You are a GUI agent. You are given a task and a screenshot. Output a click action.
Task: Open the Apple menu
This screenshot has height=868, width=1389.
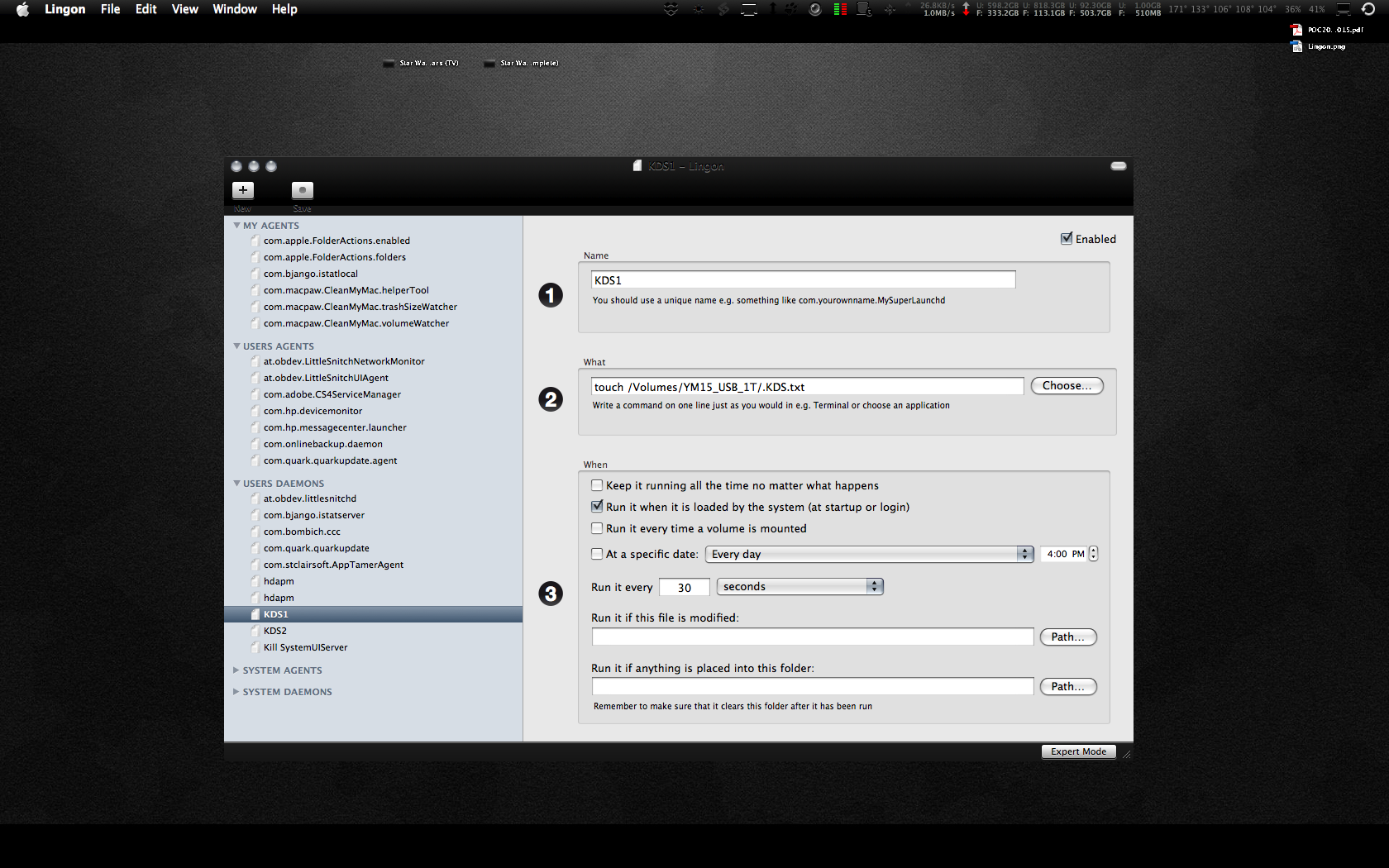pos(23,9)
